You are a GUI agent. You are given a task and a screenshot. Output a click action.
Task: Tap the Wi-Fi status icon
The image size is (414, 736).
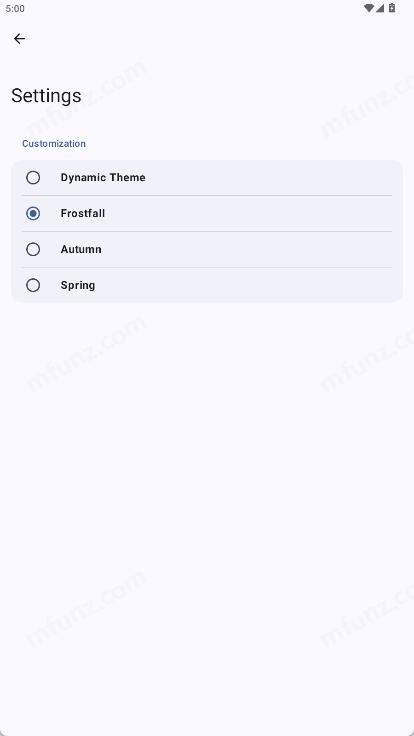click(369, 8)
